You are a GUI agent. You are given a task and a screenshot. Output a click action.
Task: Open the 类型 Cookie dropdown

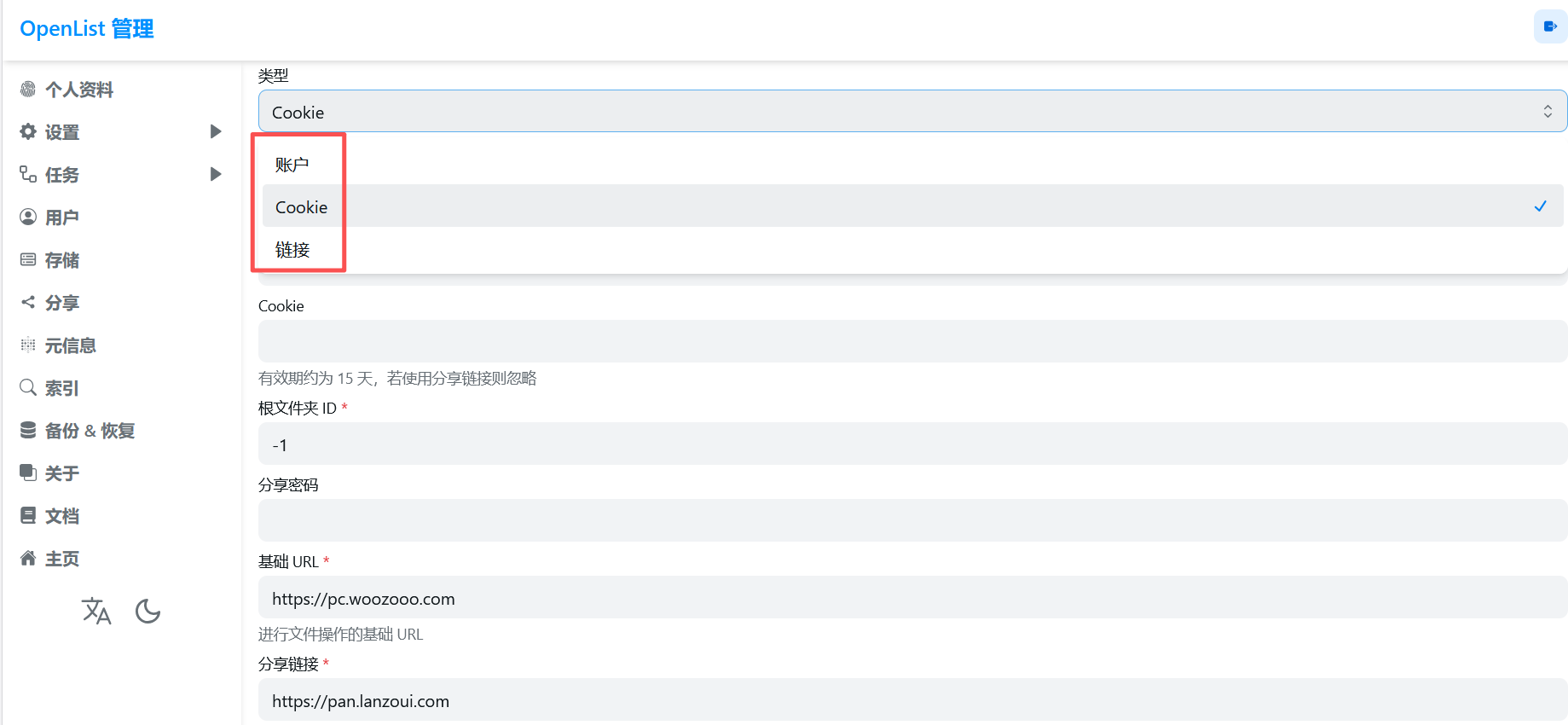(911, 112)
